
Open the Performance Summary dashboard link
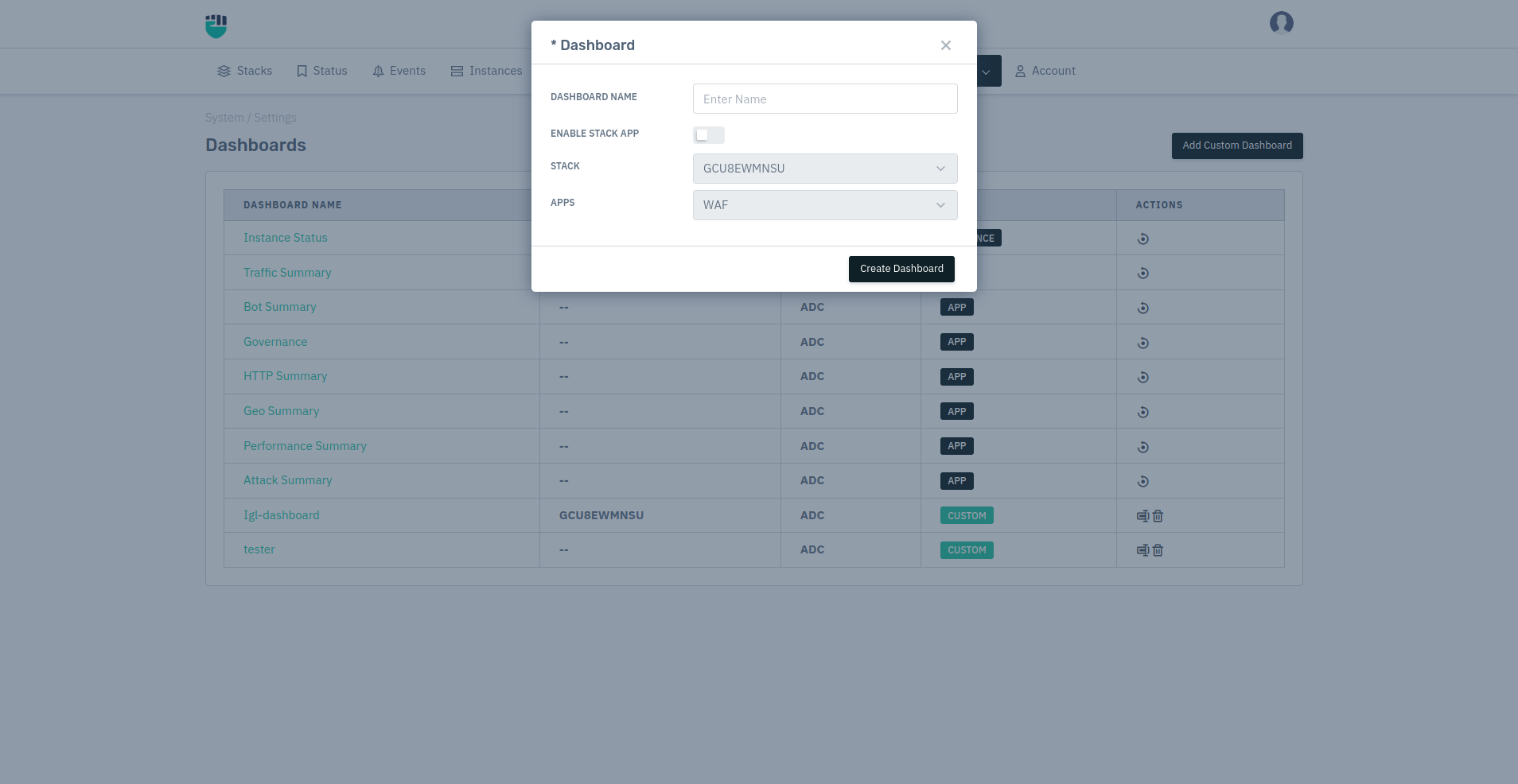tap(305, 446)
